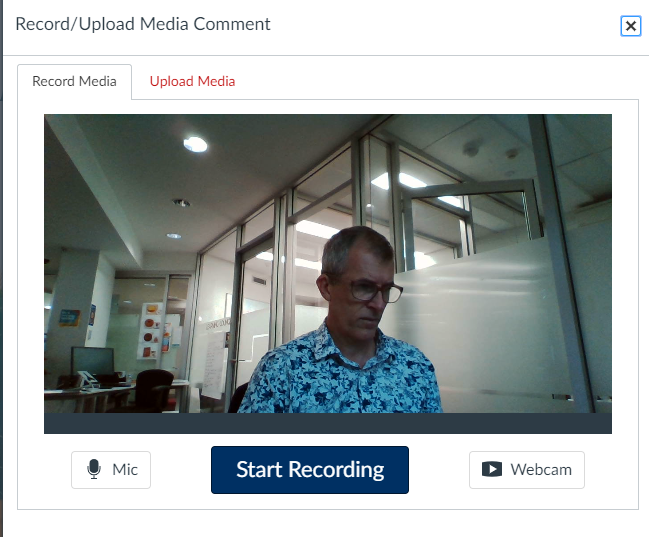
Task: Open the Webcam source dropdown
Action: [x=526, y=469]
